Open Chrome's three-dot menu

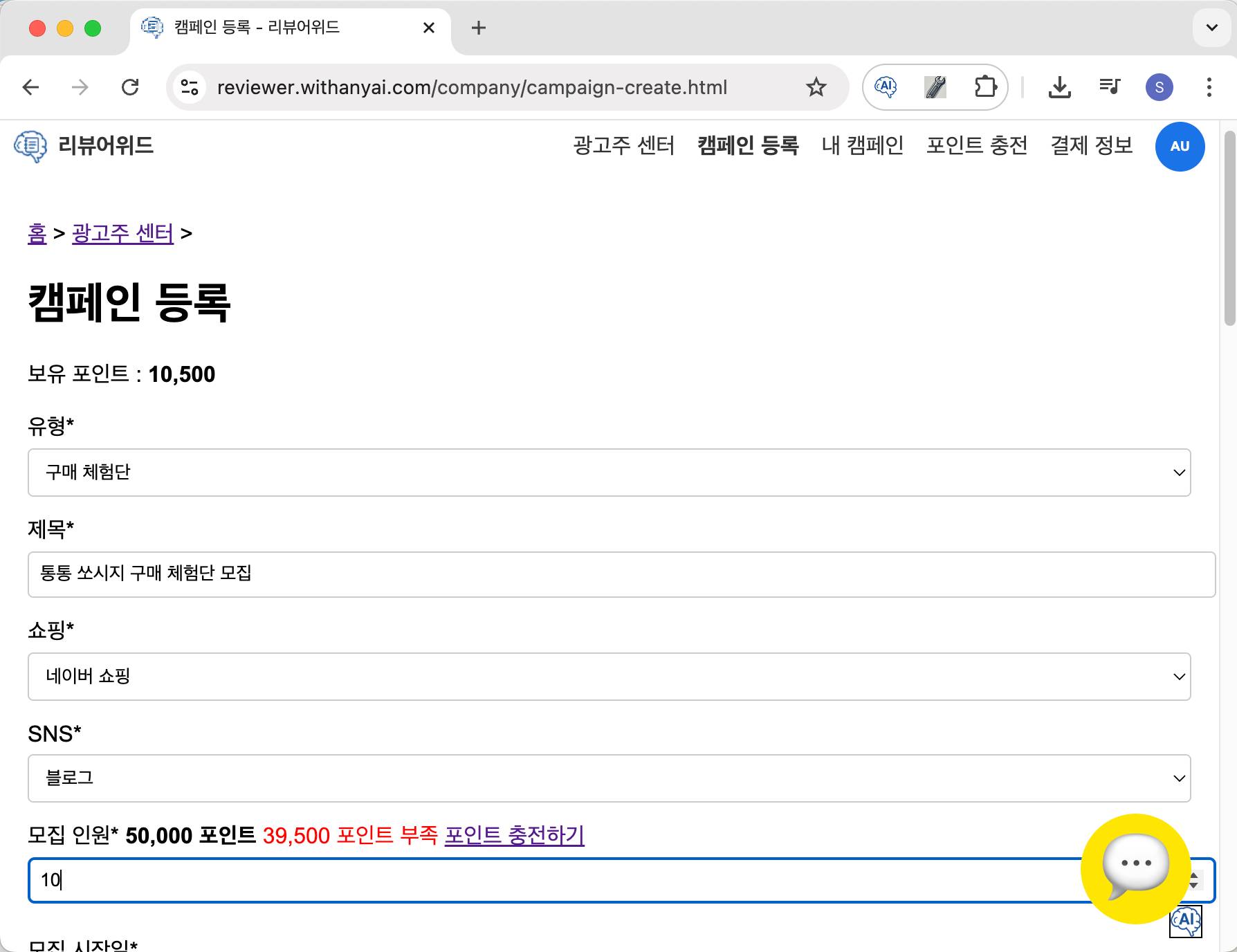[1209, 87]
